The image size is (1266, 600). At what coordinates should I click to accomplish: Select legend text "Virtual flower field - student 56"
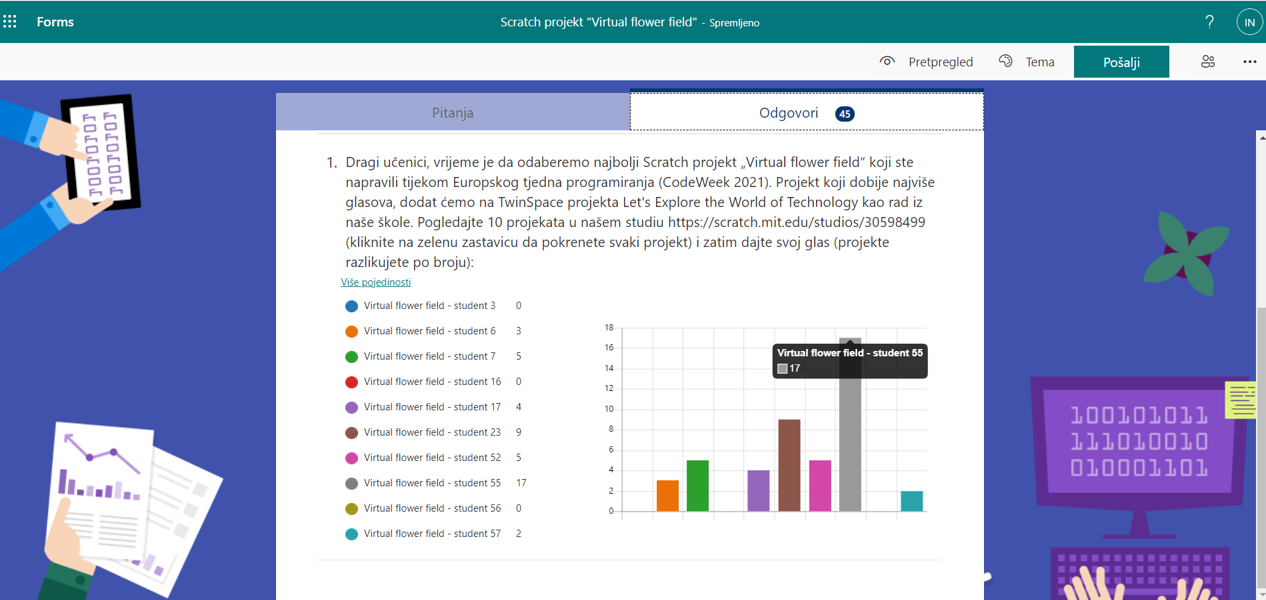(432, 508)
